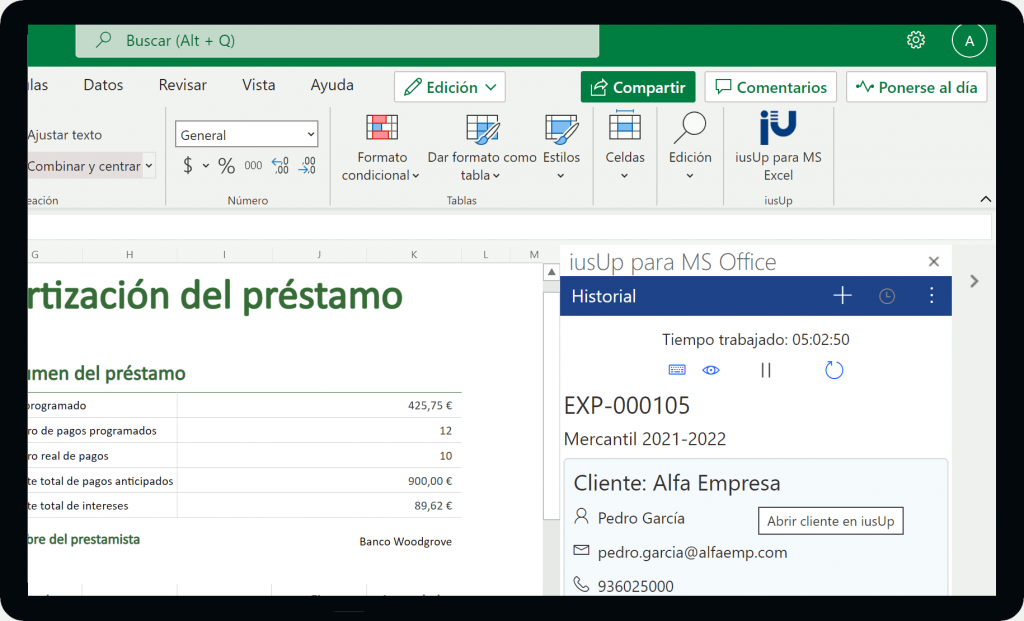Viewport: 1024px width, 621px height.
Task: Select the cell containing 900,00 €
Action: pyautogui.click(x=319, y=481)
